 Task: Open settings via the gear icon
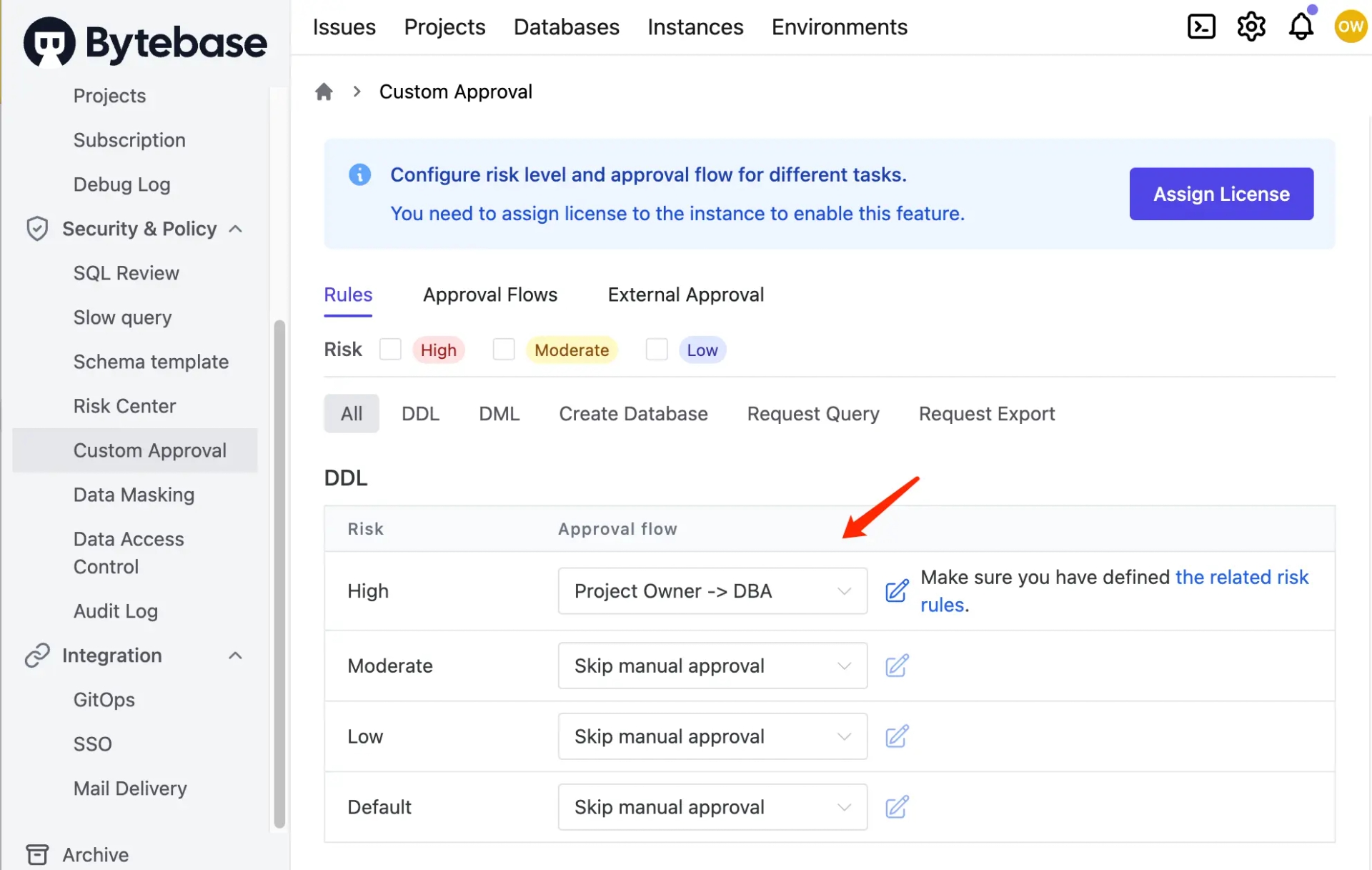tap(1251, 27)
